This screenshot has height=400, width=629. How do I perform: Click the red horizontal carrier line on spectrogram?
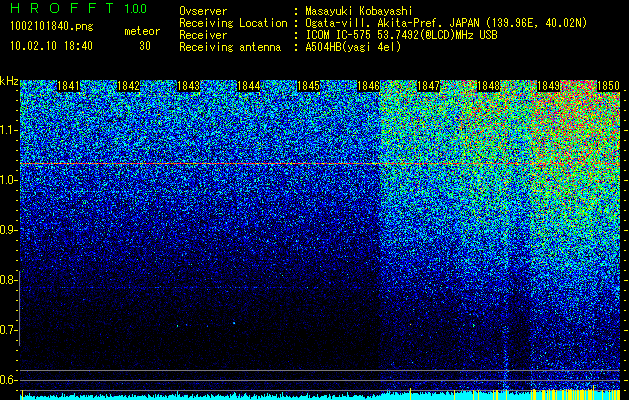[320, 164]
